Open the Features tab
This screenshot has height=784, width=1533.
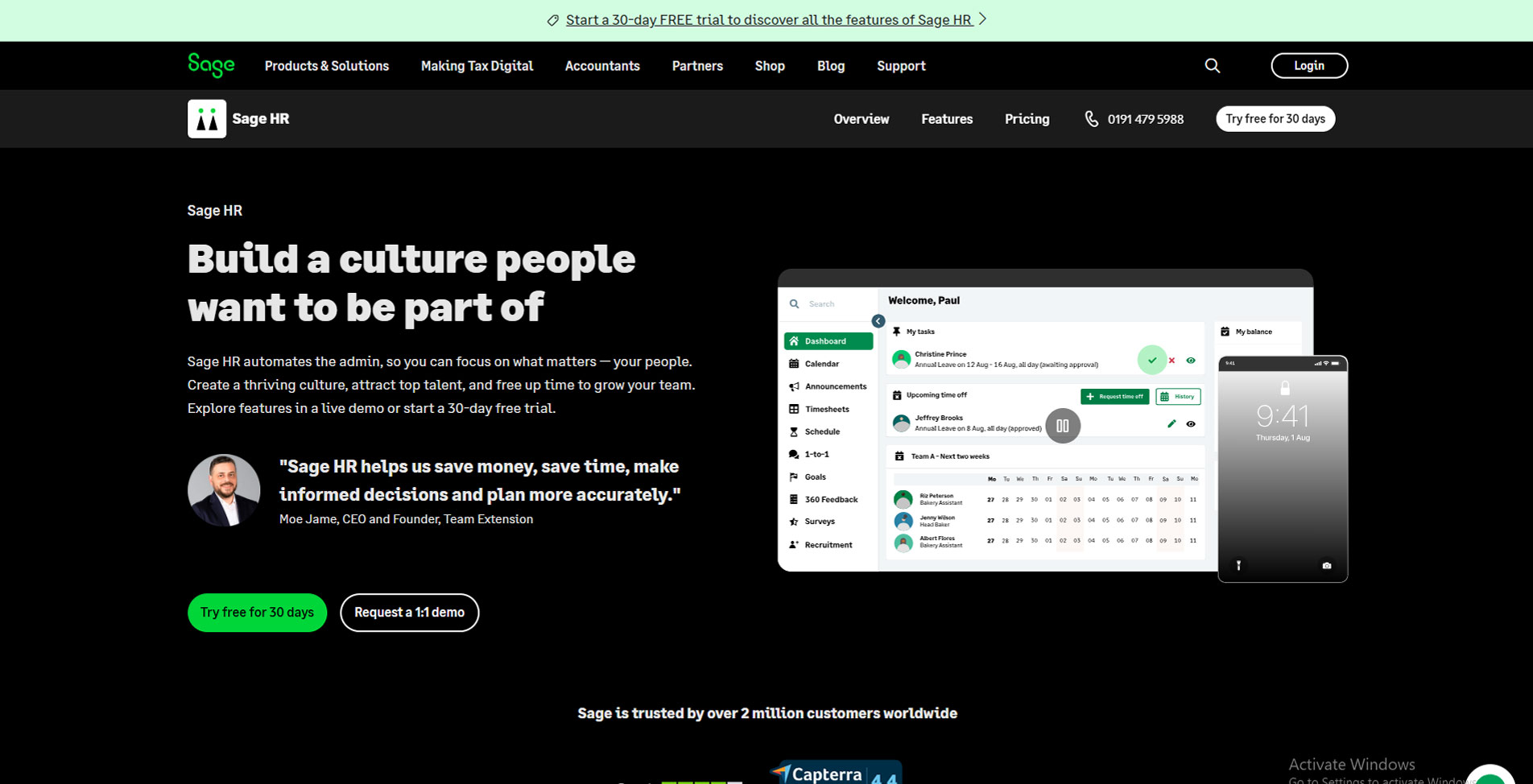947,119
